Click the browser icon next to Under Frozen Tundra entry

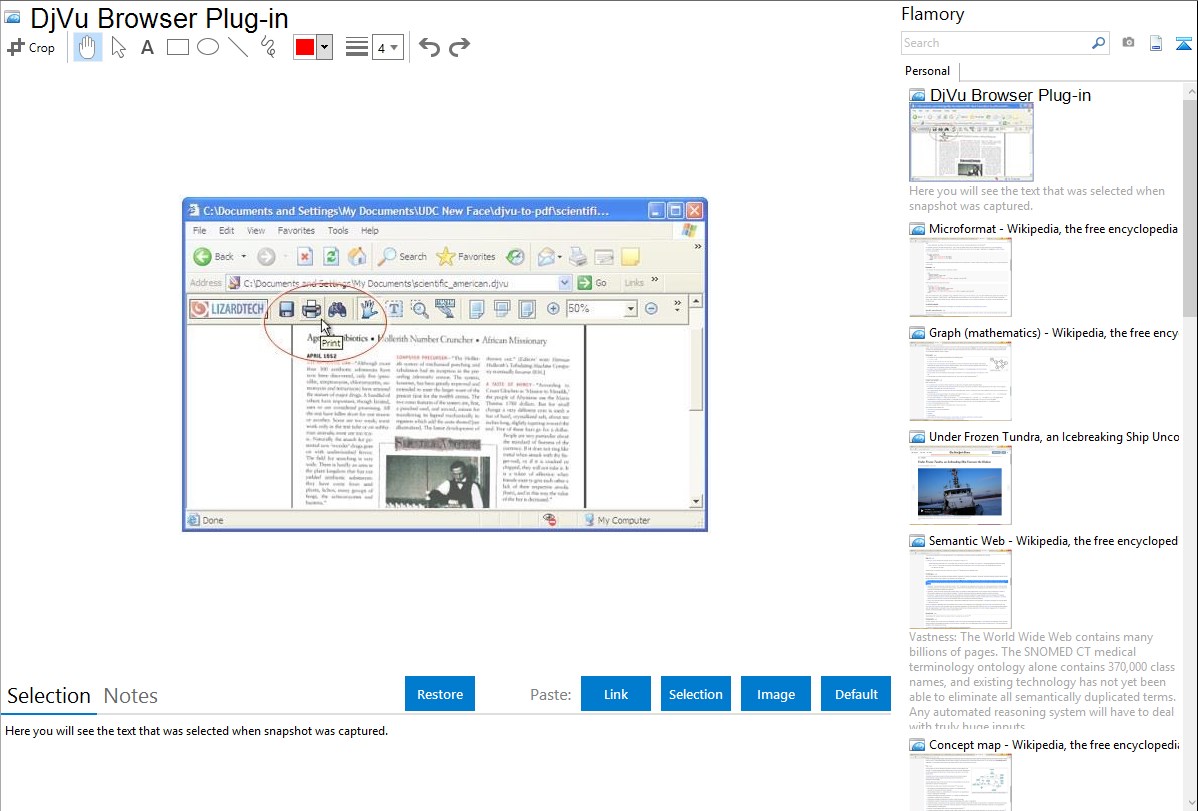(x=917, y=437)
